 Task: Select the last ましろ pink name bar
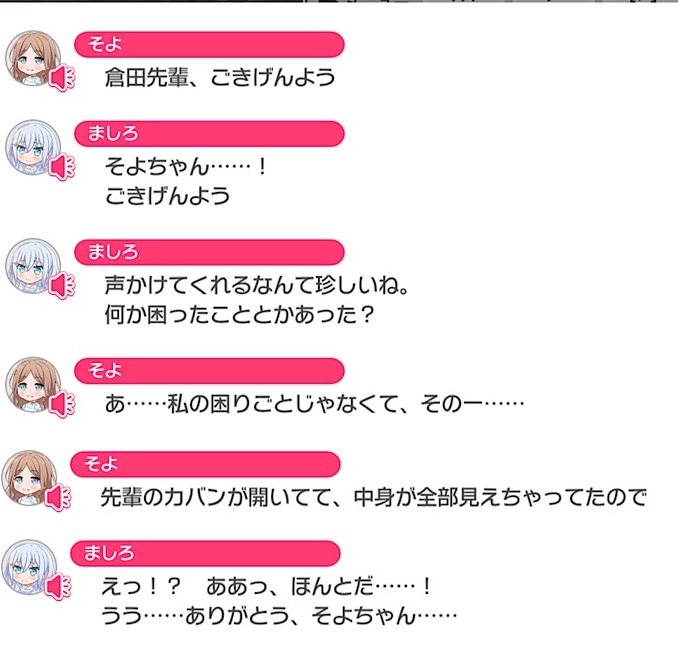(205, 553)
